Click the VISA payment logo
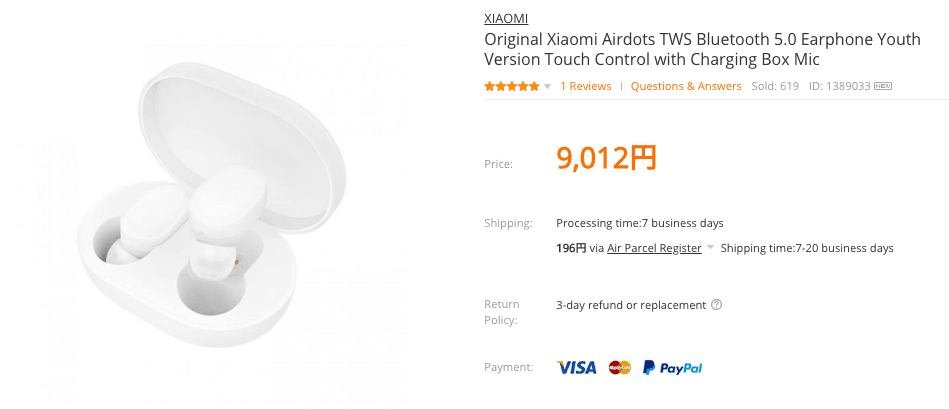Screen dimensions: 949x409 click(x=576, y=368)
